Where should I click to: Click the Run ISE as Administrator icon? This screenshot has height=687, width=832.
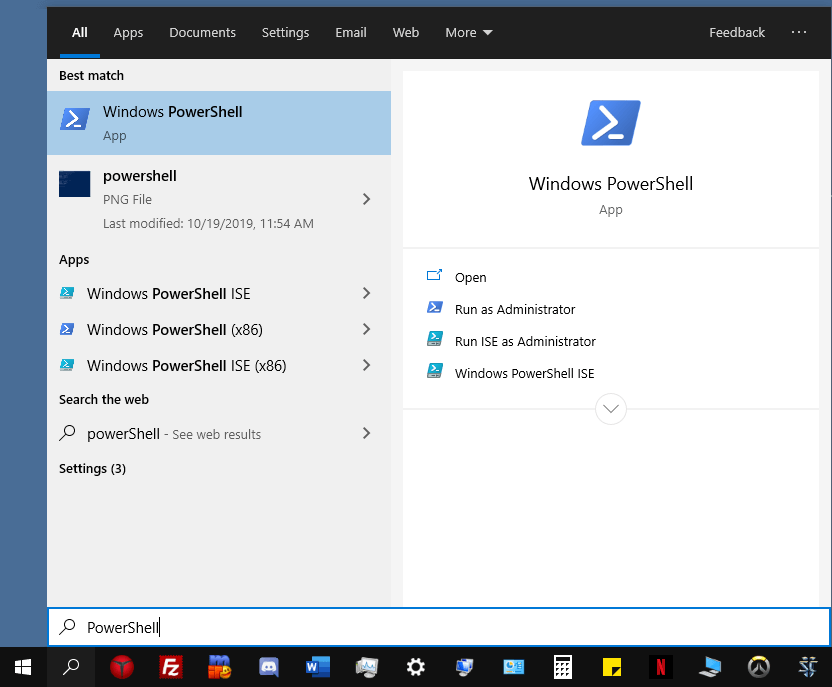[435, 340]
